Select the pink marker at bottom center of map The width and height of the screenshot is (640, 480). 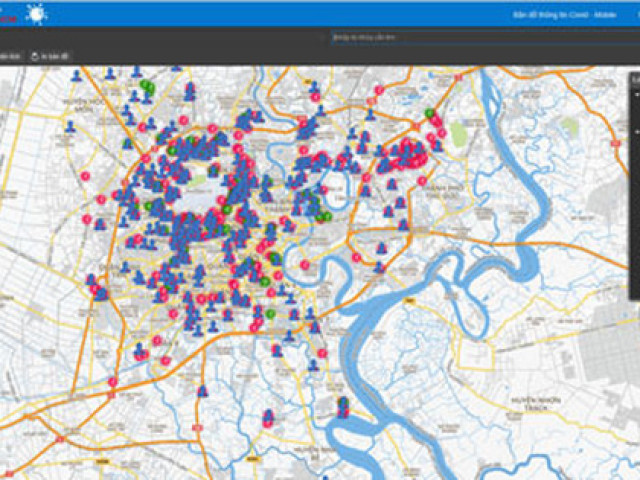click(x=268, y=417)
